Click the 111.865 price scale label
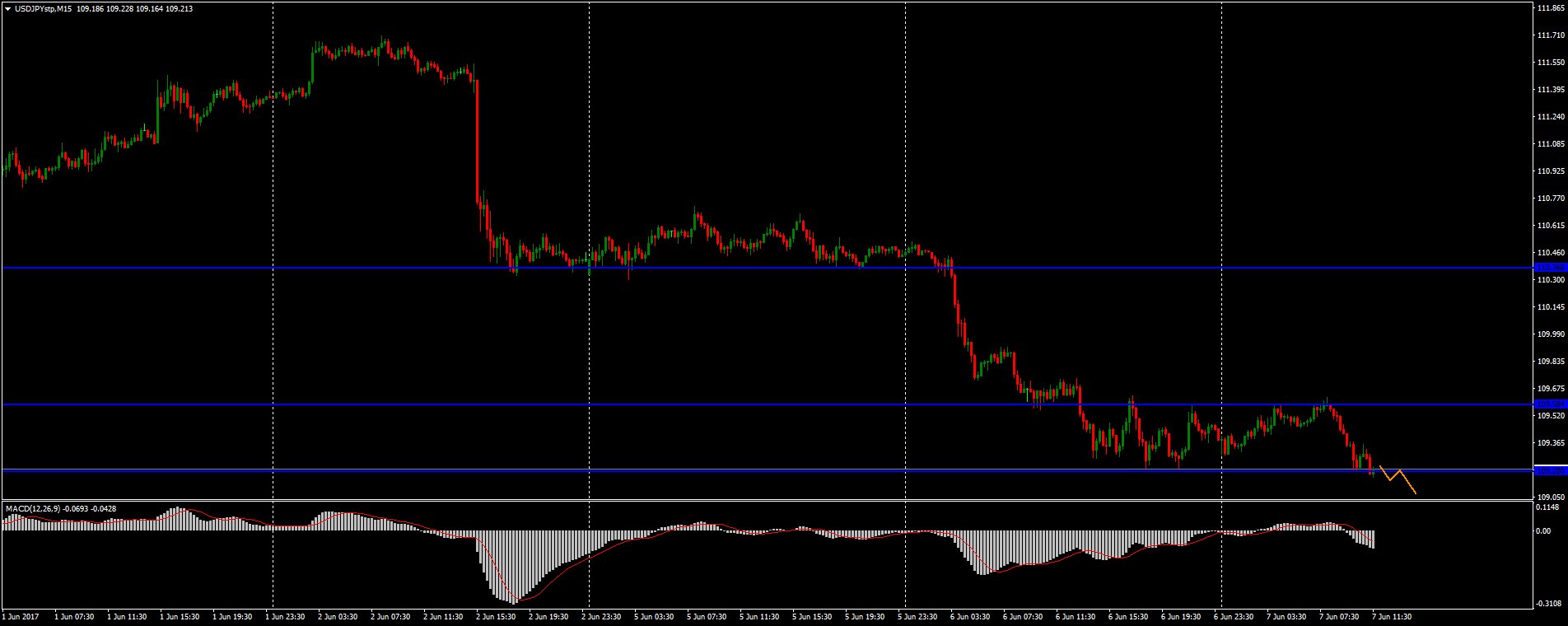 1551,8
